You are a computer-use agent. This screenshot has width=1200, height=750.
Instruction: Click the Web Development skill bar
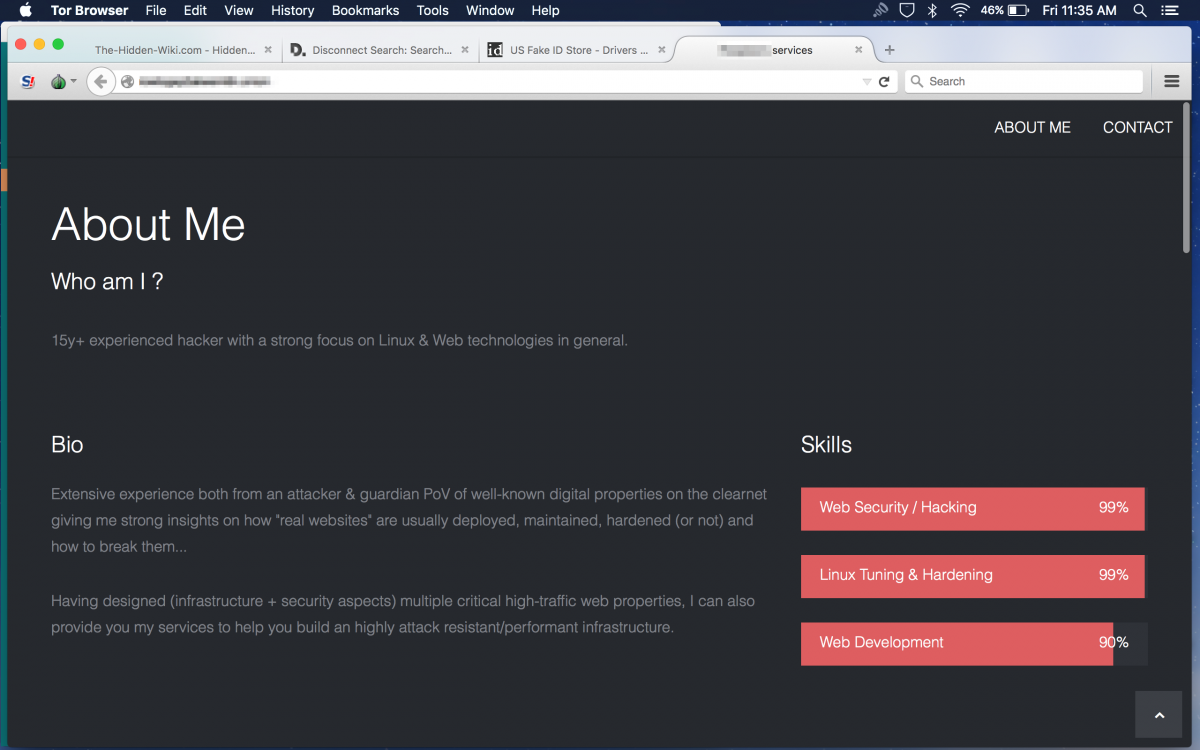(957, 643)
